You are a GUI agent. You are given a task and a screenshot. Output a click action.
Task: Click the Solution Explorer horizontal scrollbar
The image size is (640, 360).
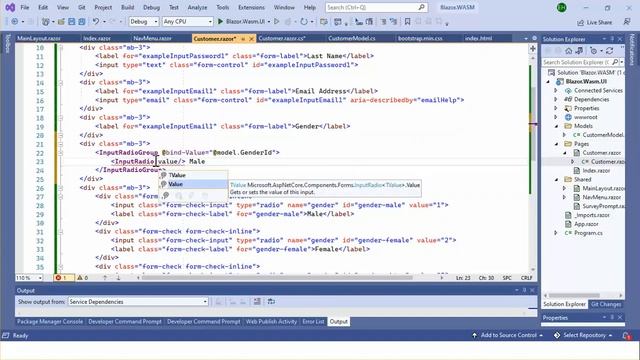(x=573, y=295)
